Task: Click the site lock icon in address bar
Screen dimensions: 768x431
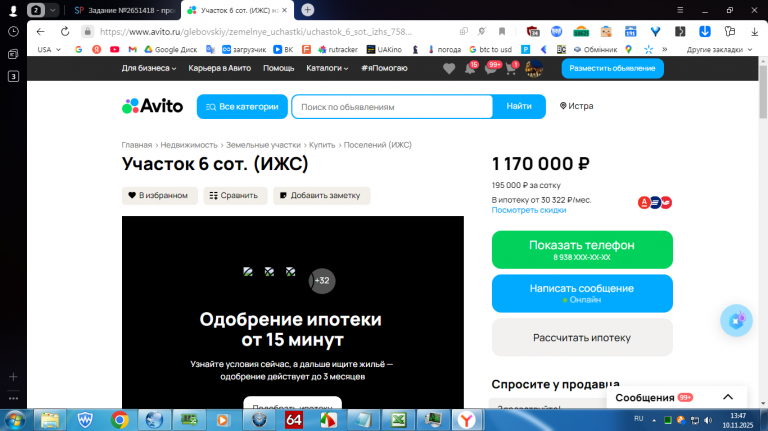Action: [x=87, y=31]
